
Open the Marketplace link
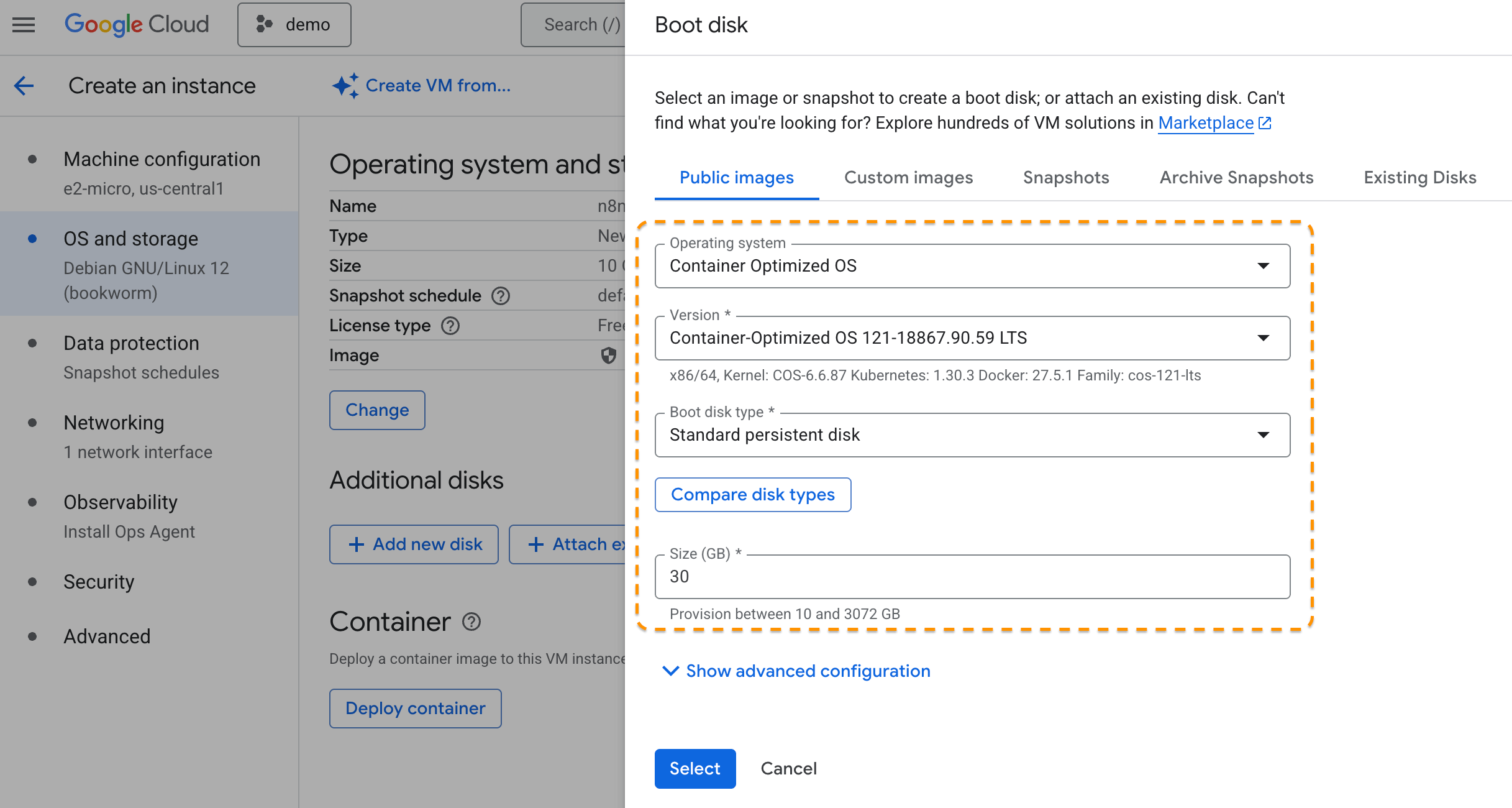coord(1206,123)
